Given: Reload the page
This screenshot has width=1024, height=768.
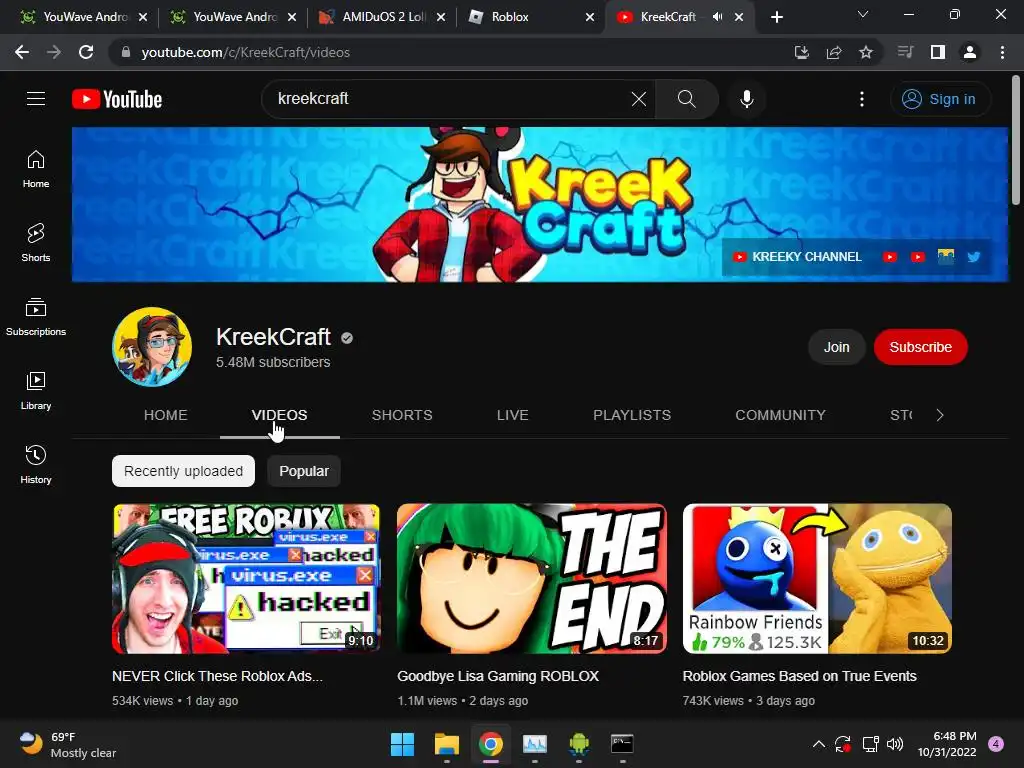Looking at the screenshot, I should [x=86, y=52].
